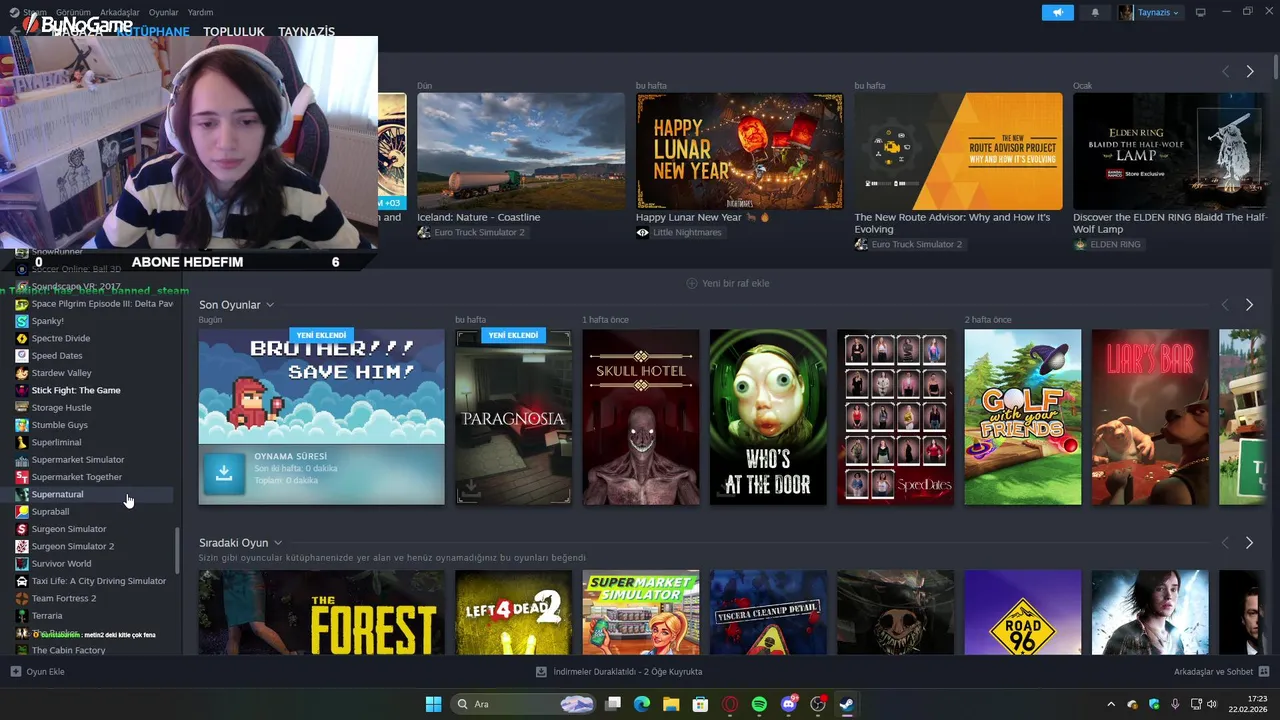Click the downloads status icon in bottom bar
Image resolution: width=1280 pixels, height=720 pixels.
[x=541, y=672]
